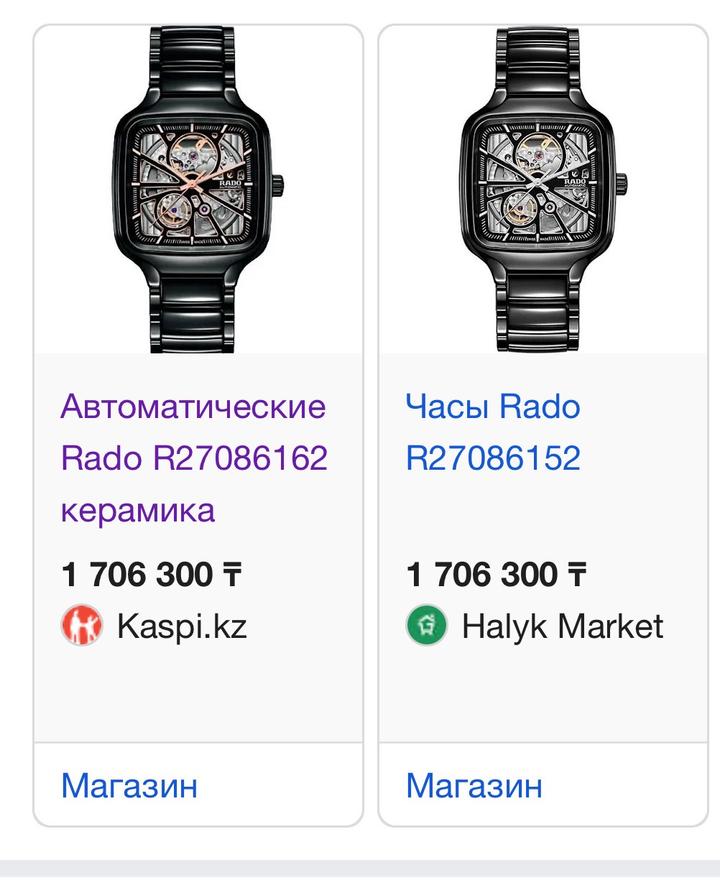The width and height of the screenshot is (720, 895).
Task: Click the word керамика in left title
Action: pos(138,510)
